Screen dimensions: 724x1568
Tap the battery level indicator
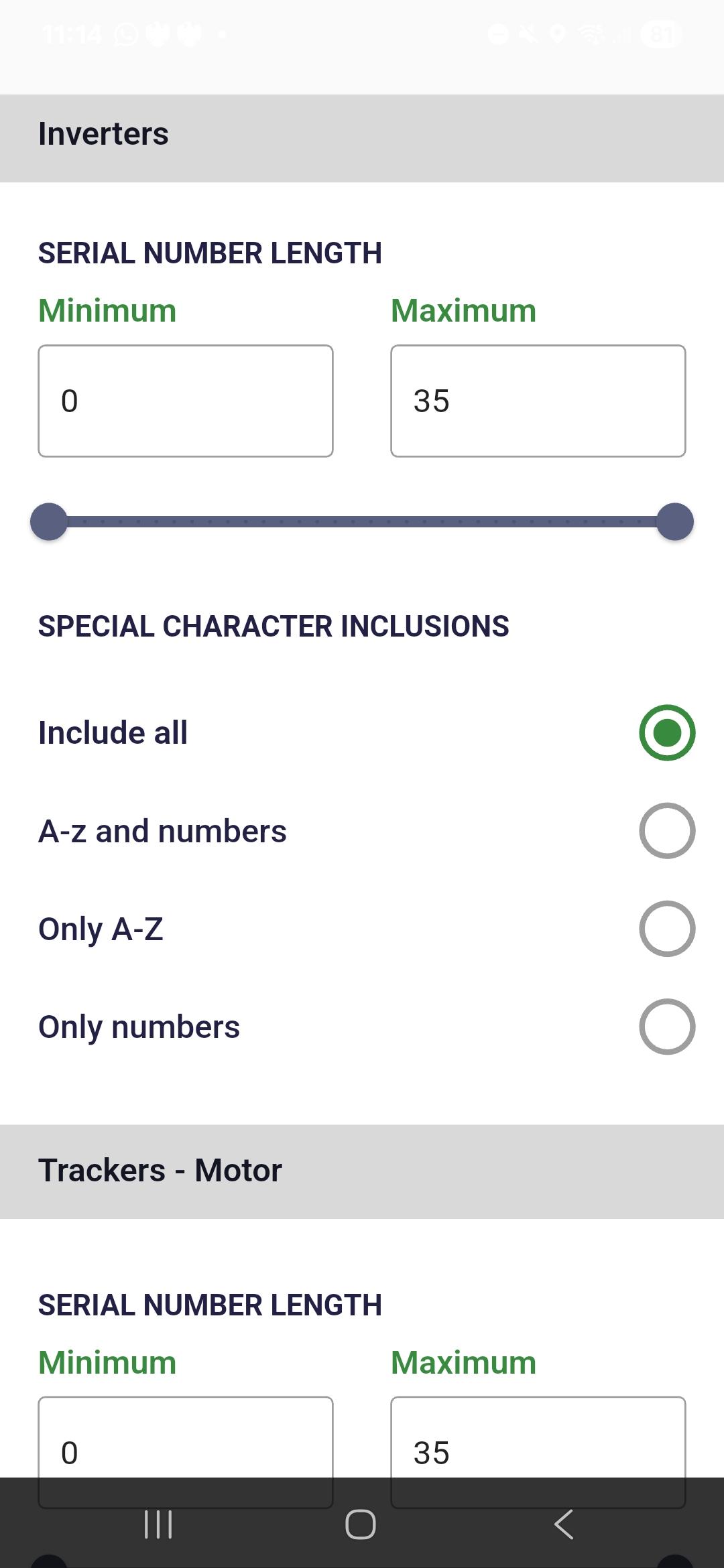pyautogui.click(x=660, y=34)
